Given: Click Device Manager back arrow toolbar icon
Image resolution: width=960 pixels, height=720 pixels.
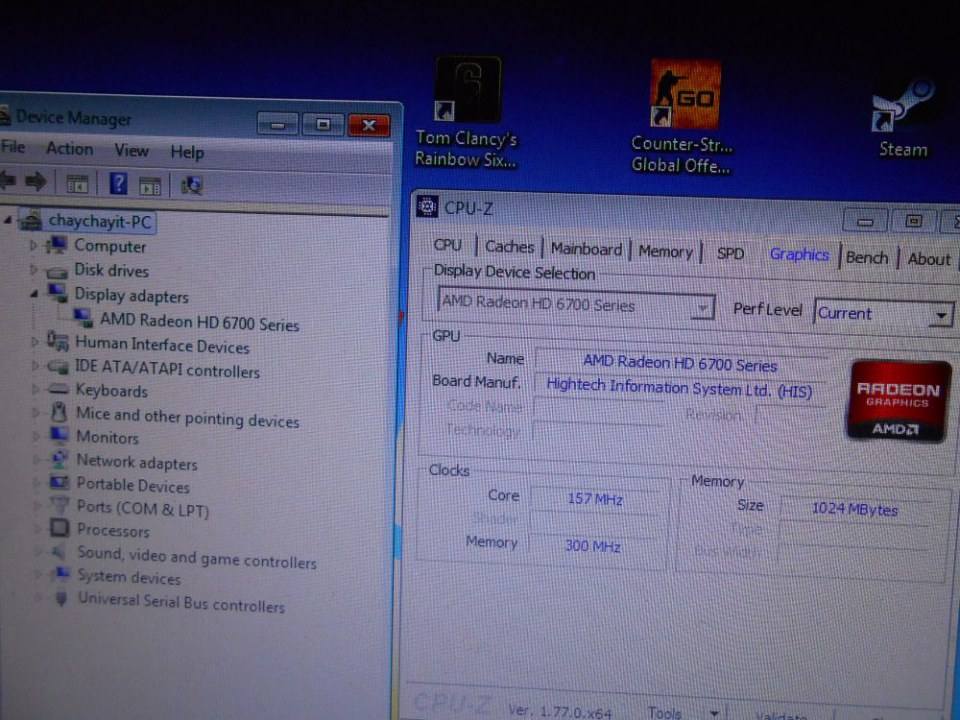Looking at the screenshot, I should (x=8, y=180).
